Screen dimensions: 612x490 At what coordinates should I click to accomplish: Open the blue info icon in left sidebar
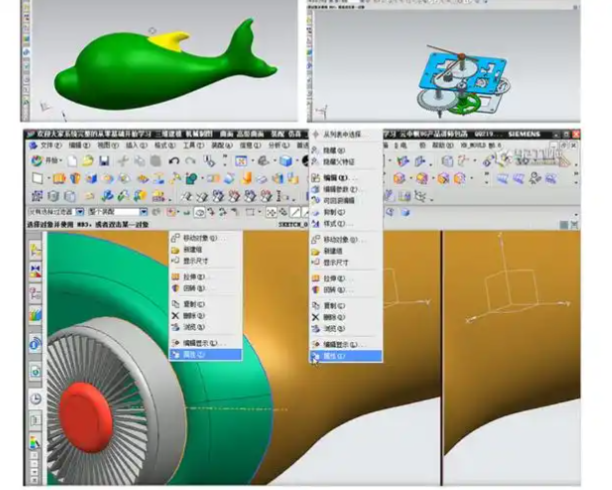click(35, 345)
